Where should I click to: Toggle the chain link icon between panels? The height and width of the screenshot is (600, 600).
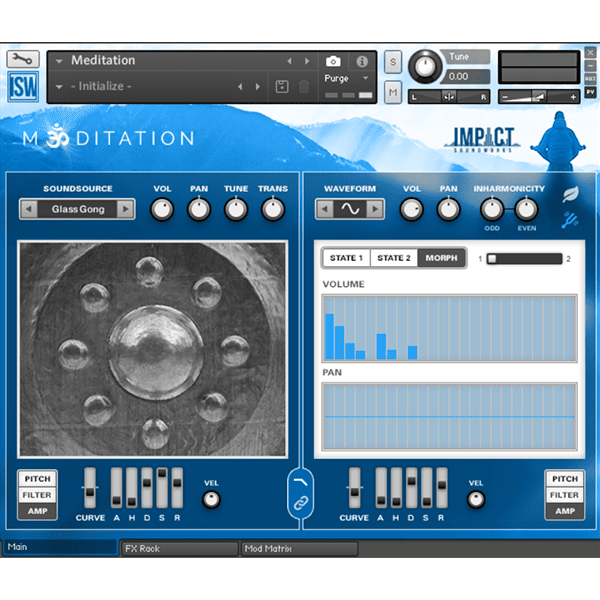coord(301,503)
